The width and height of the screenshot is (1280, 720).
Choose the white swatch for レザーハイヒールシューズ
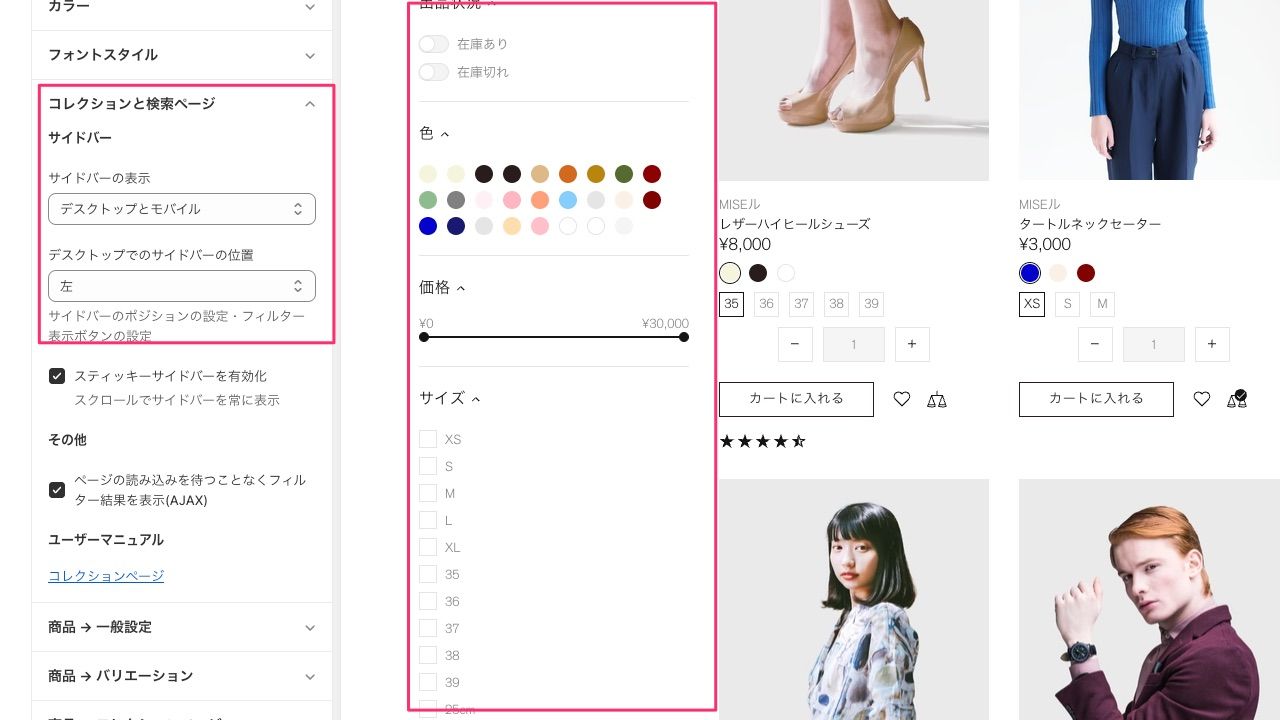(x=786, y=273)
